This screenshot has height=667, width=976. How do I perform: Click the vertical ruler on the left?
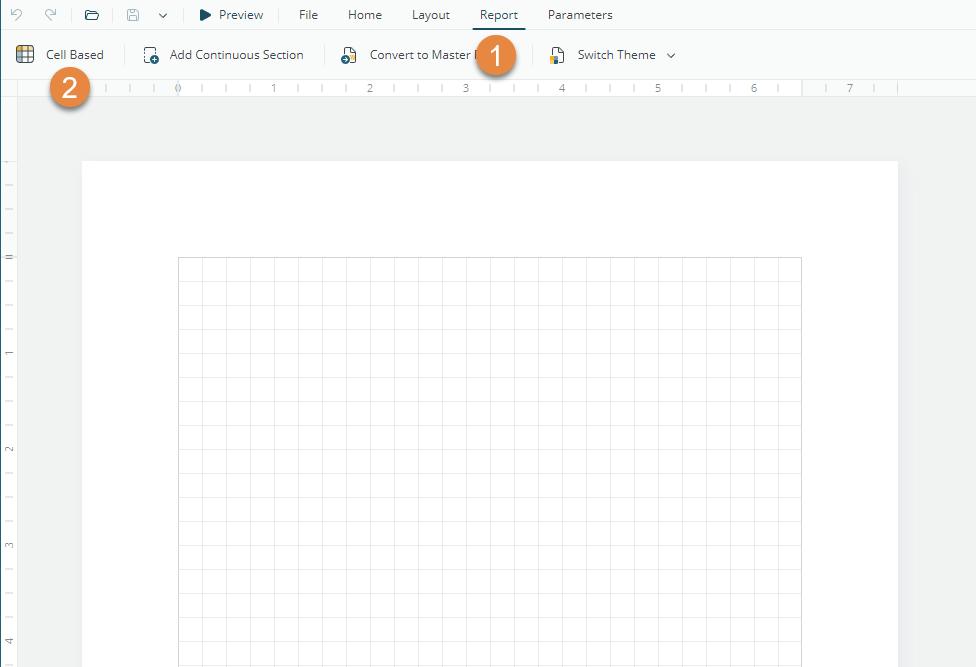[x=9, y=400]
